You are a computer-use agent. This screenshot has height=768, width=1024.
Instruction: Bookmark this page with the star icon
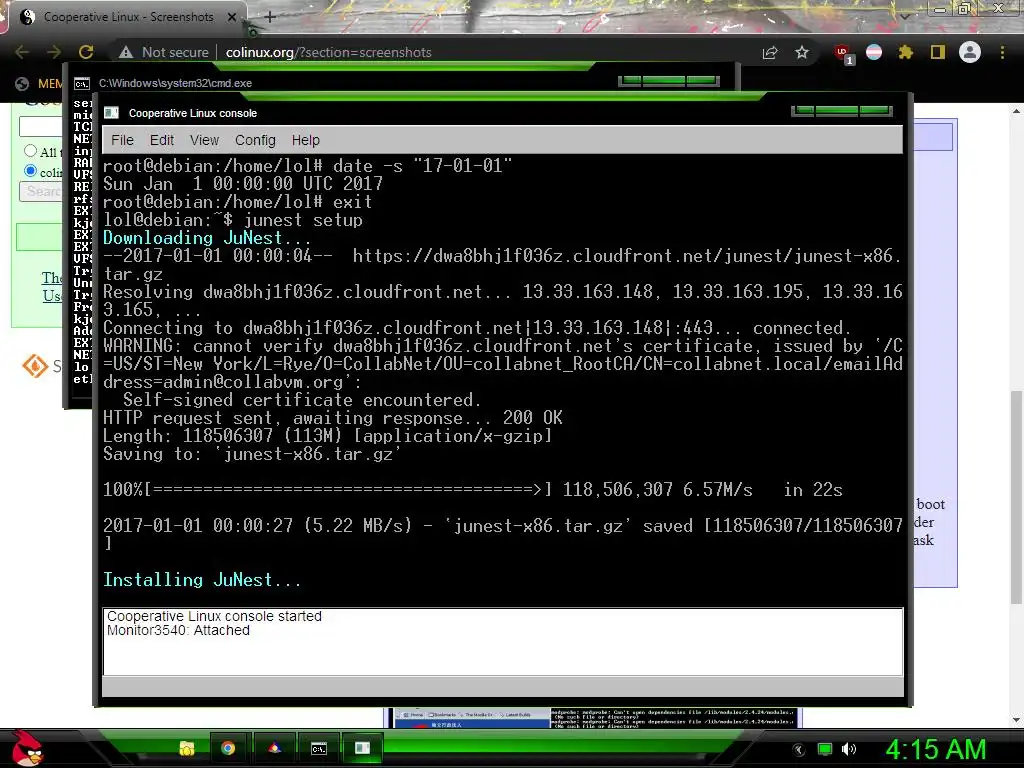click(x=802, y=52)
